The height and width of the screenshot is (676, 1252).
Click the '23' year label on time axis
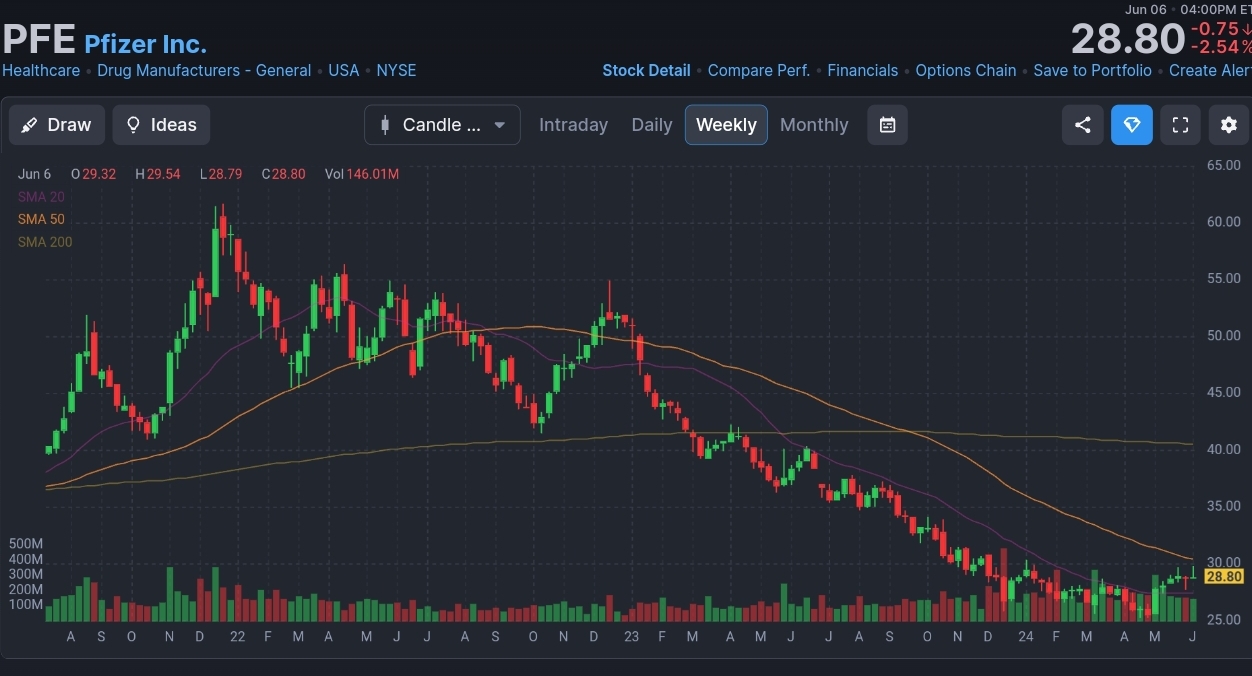(631, 636)
